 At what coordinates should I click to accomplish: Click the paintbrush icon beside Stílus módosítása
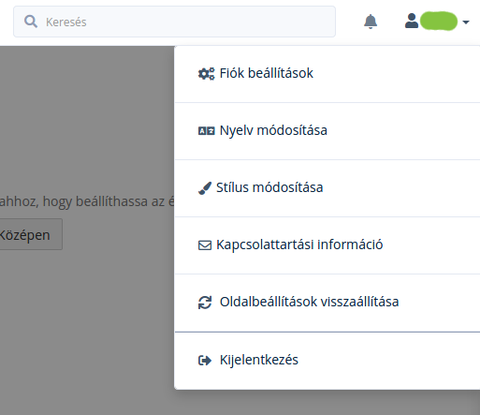pyautogui.click(x=205, y=188)
